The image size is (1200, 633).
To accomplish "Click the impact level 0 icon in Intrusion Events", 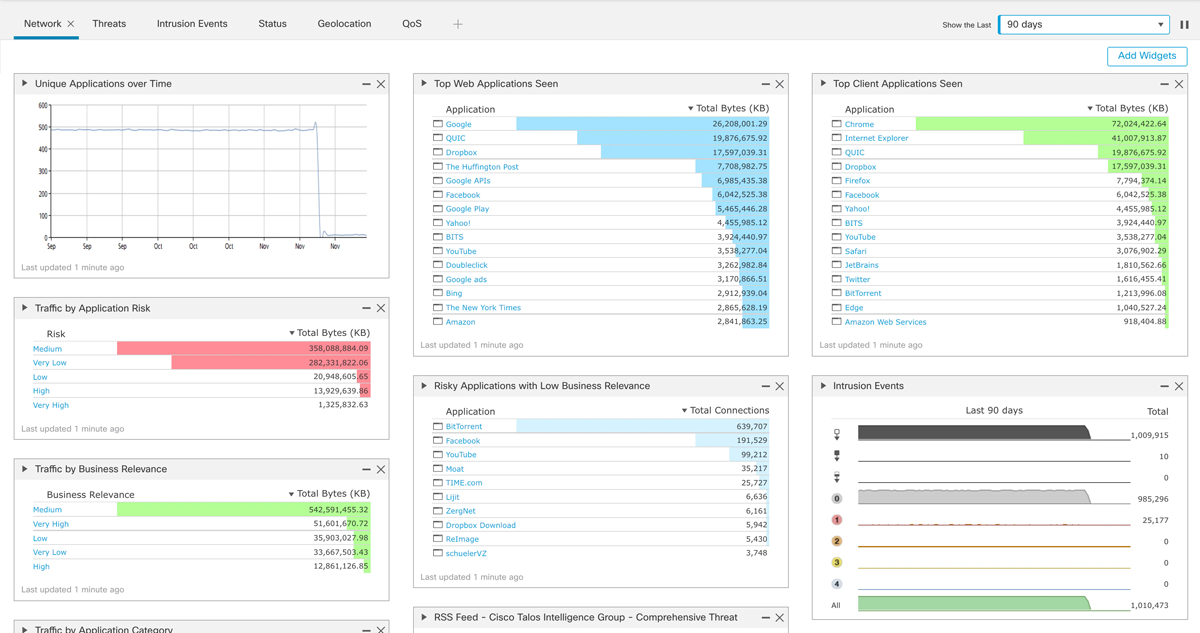I will [837, 498].
